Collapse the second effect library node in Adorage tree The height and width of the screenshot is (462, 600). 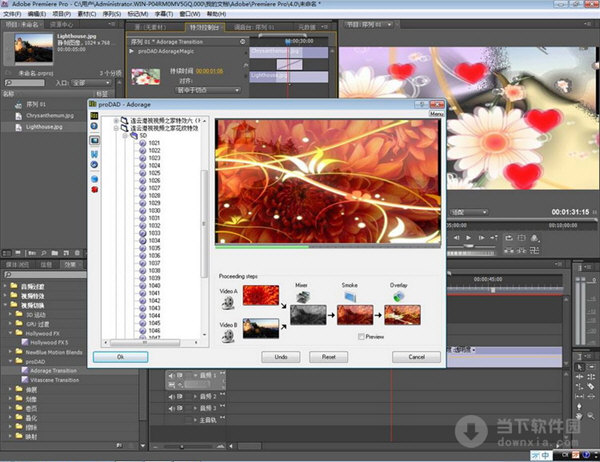(116, 128)
